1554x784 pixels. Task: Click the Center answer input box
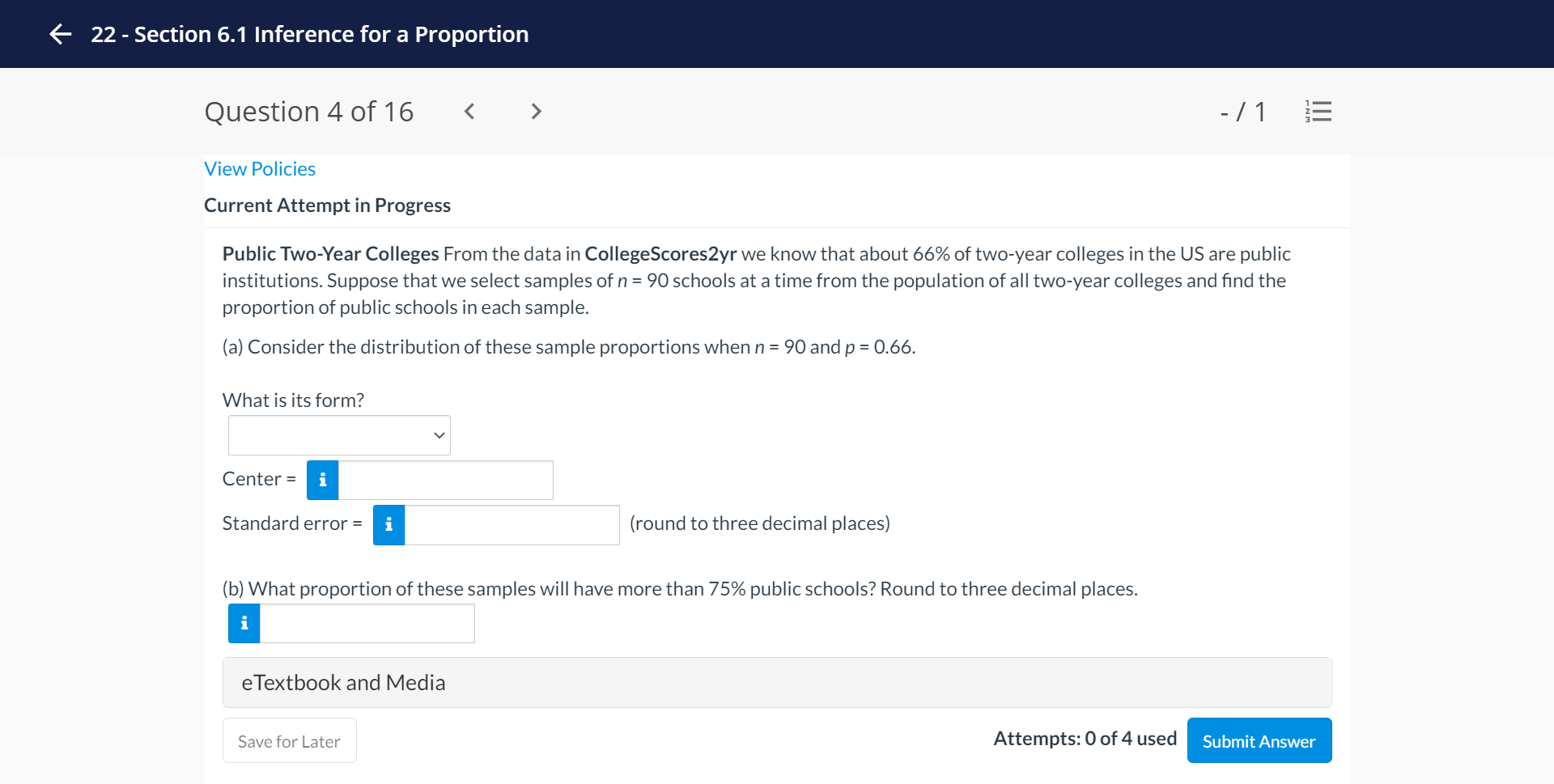tap(445, 480)
